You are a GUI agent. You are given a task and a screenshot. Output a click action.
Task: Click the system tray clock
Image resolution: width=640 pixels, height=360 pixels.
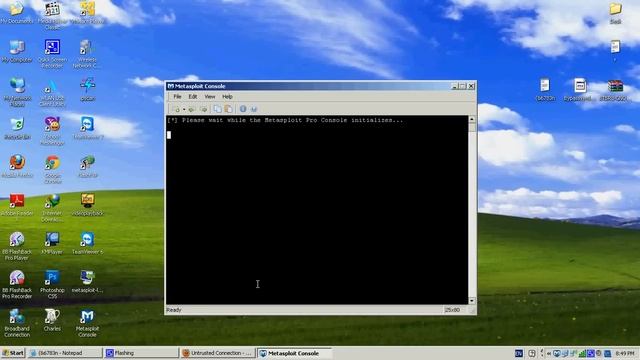625,353
